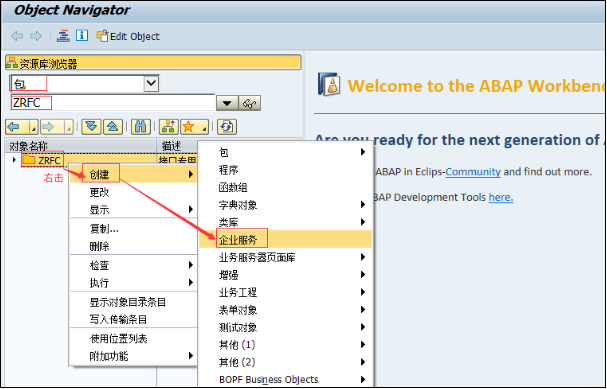Screen dimensions: 607x389
Task: Choose 函数组 in create submenu
Action: (286, 187)
